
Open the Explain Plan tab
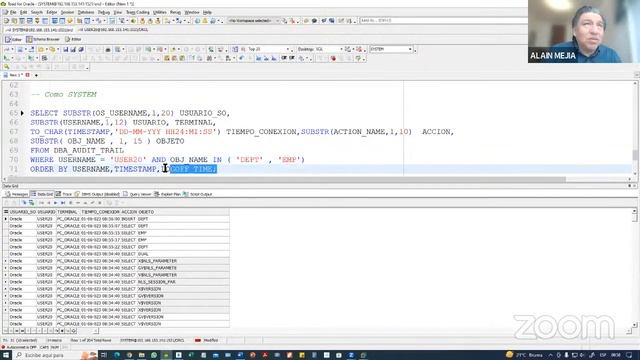tap(167, 194)
